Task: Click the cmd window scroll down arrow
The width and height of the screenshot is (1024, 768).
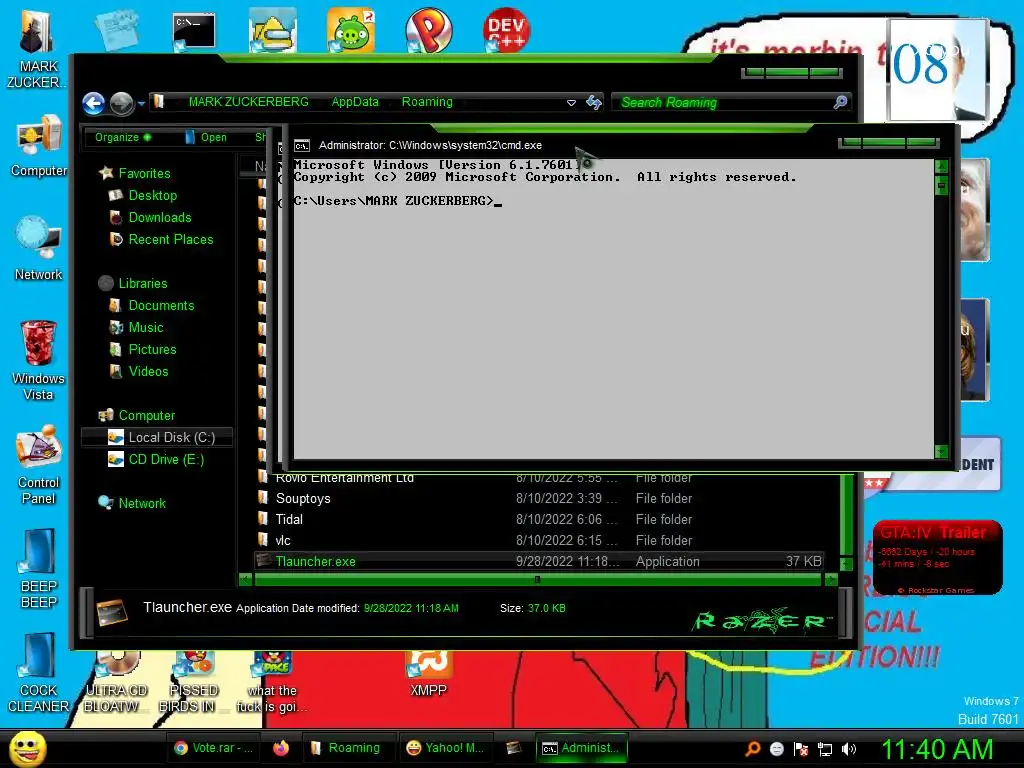Action: [x=942, y=451]
